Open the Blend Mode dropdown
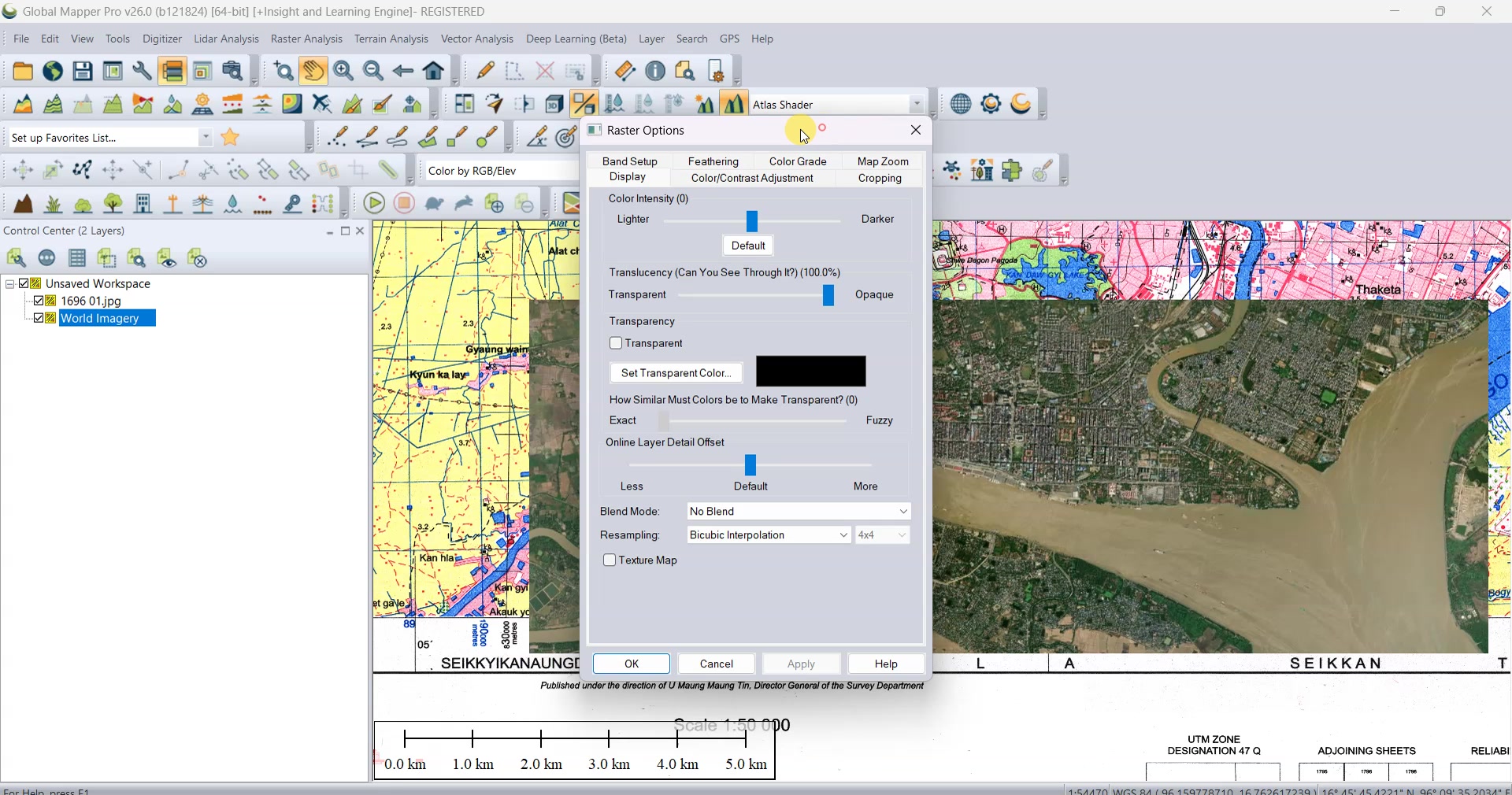The image size is (1512, 795). pos(799,512)
